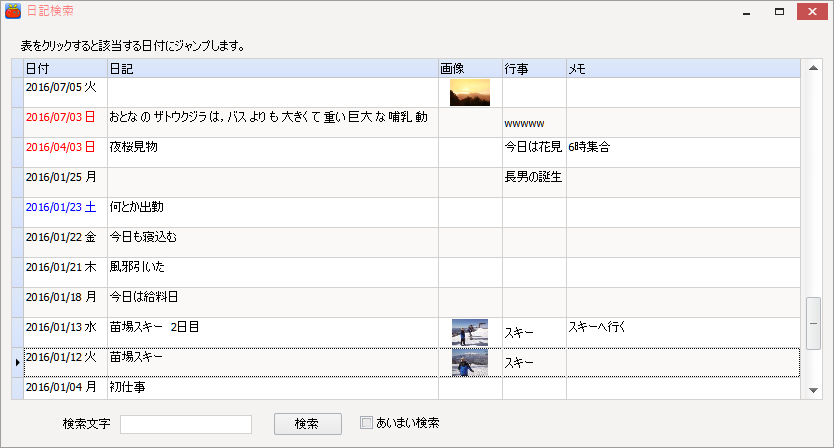834x448 pixels.
Task: Close the 日記検索 window
Action: 812,12
